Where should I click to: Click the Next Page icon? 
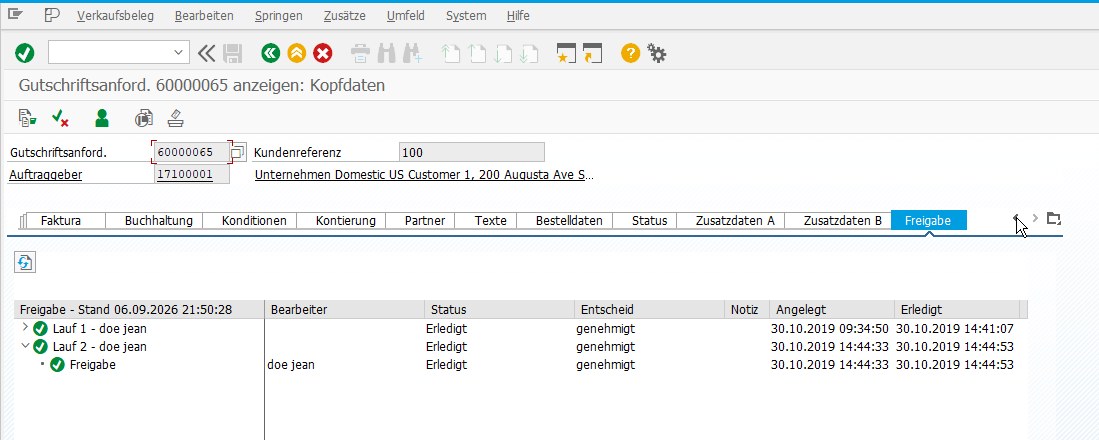click(x=503, y=53)
